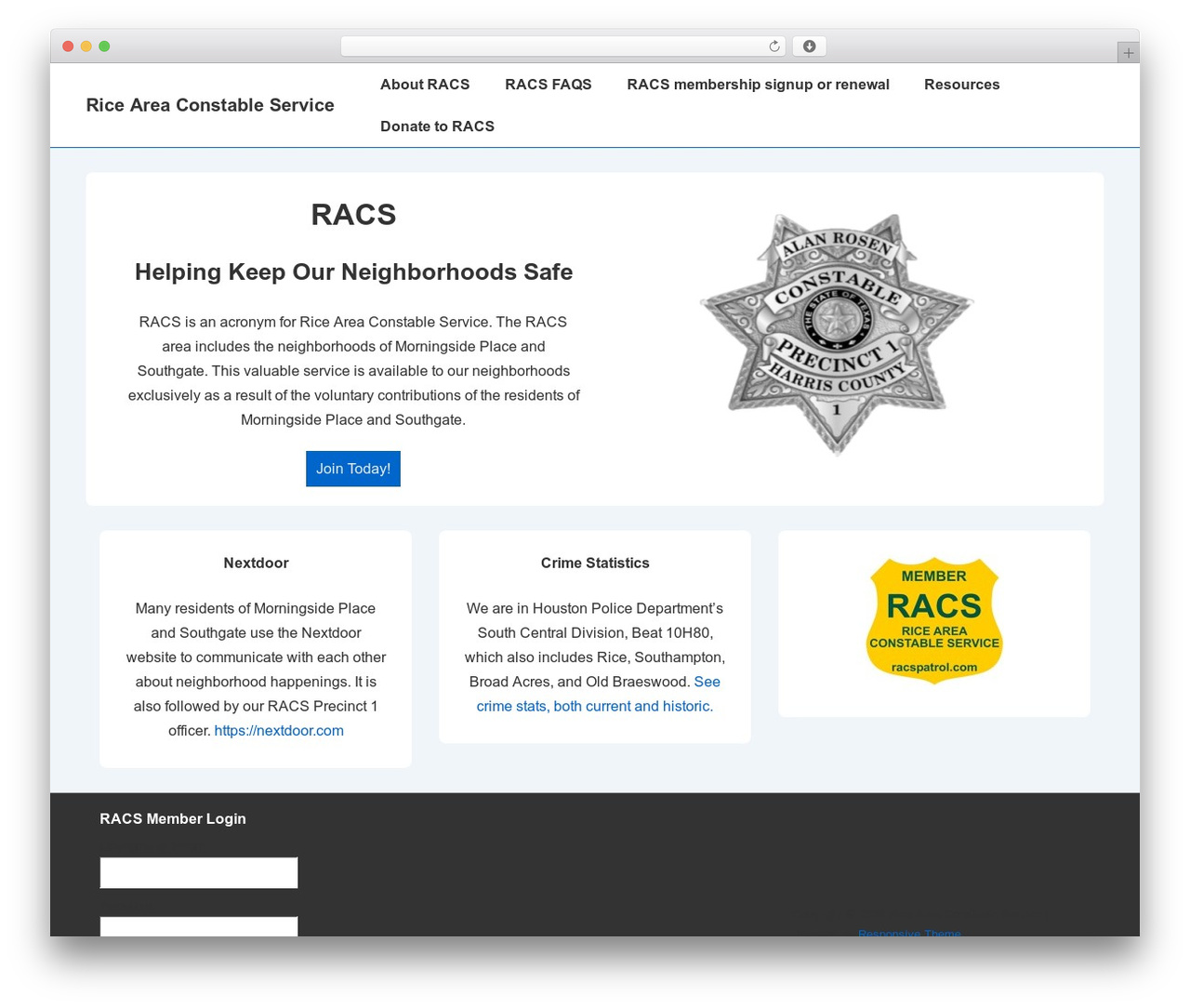Click the download arrow icon in browser toolbar
The image size is (1190, 1008).
pos(809,46)
